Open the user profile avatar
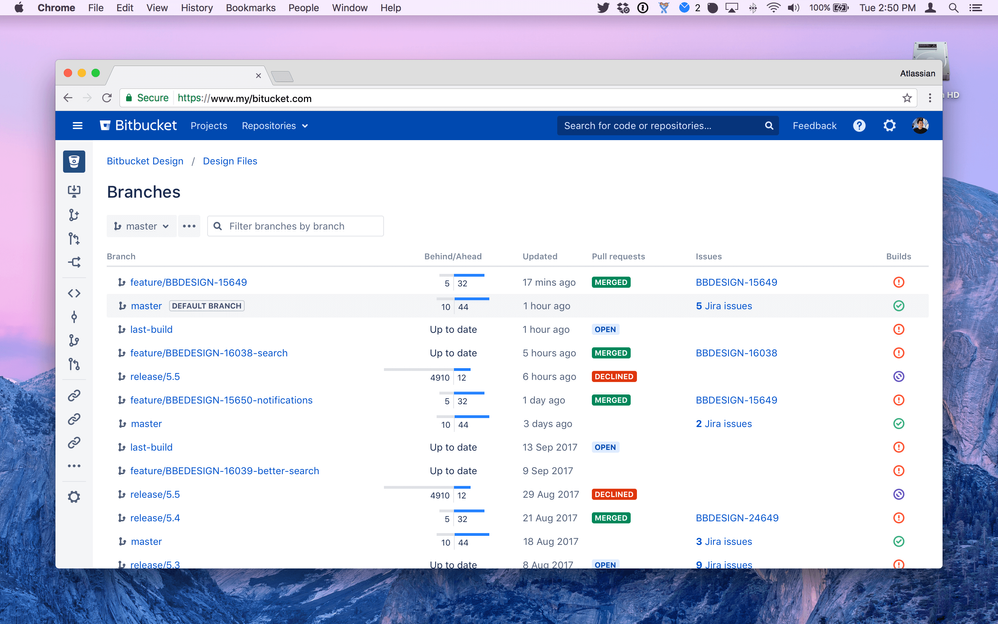The image size is (998, 624). [920, 125]
